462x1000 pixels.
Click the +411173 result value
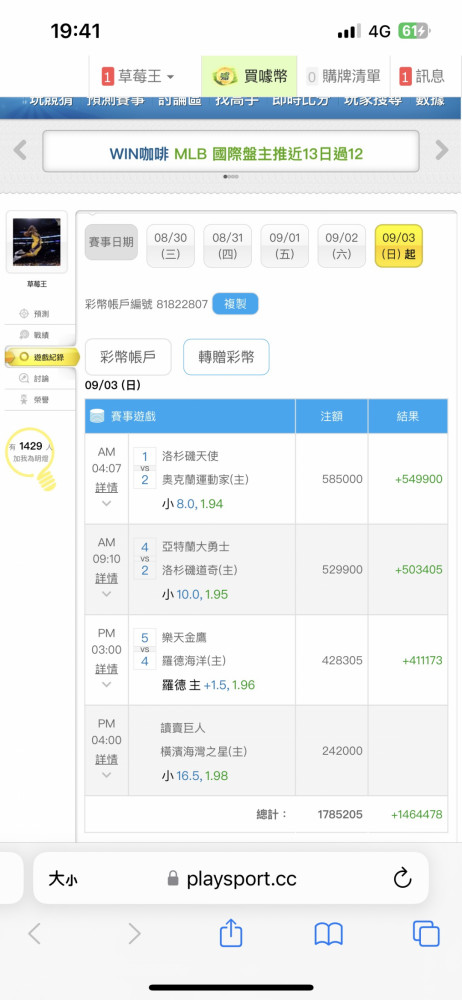point(422,661)
